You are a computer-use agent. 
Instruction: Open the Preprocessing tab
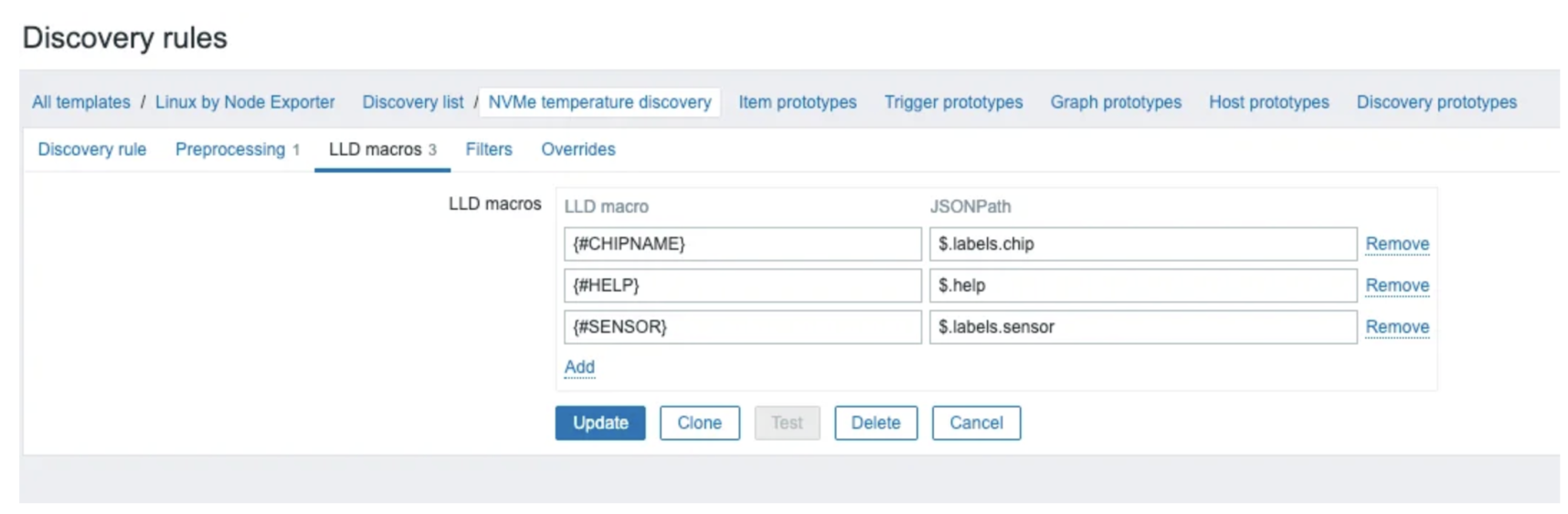230,149
